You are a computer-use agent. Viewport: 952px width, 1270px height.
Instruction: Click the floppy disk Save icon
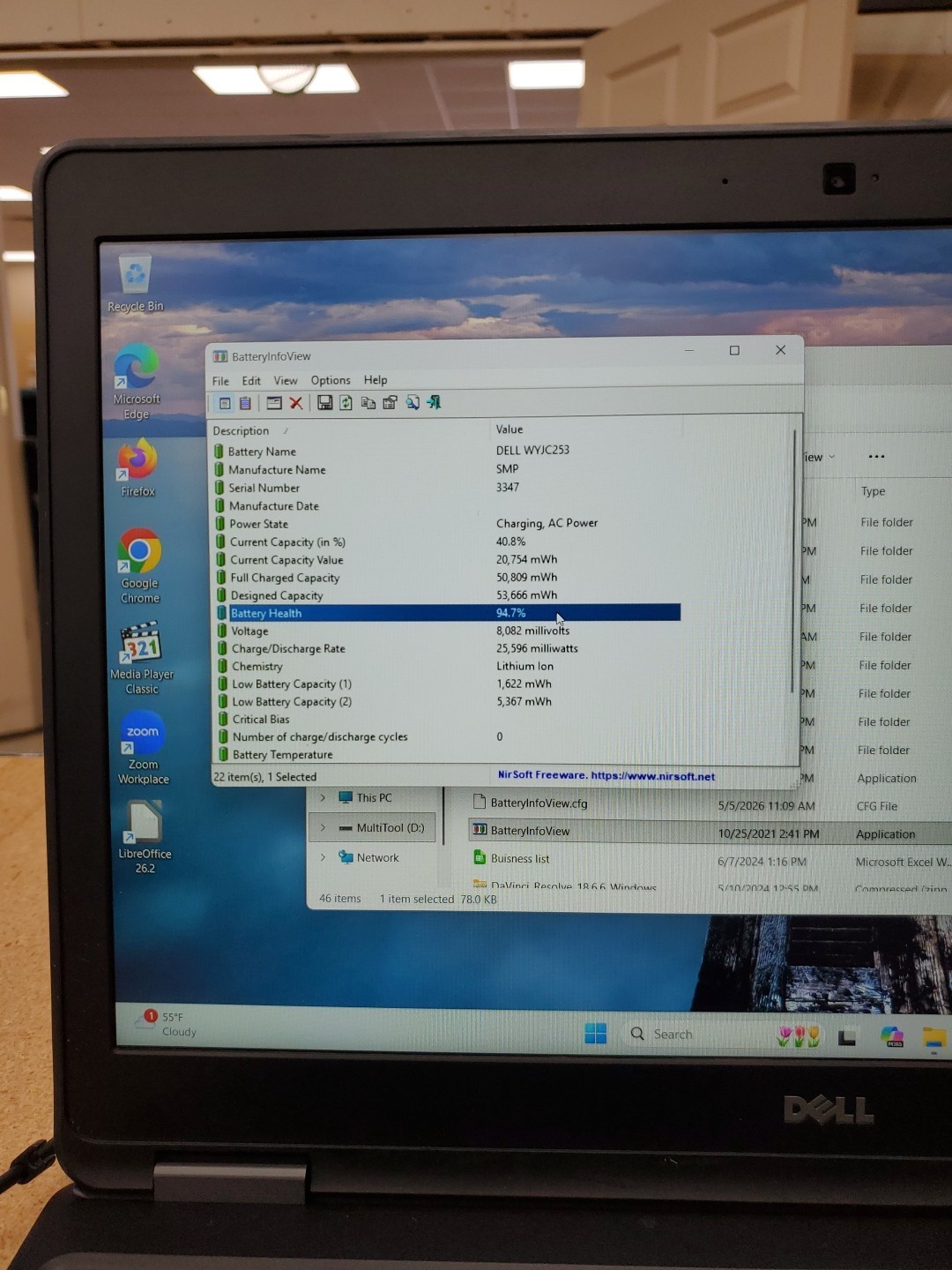point(324,403)
